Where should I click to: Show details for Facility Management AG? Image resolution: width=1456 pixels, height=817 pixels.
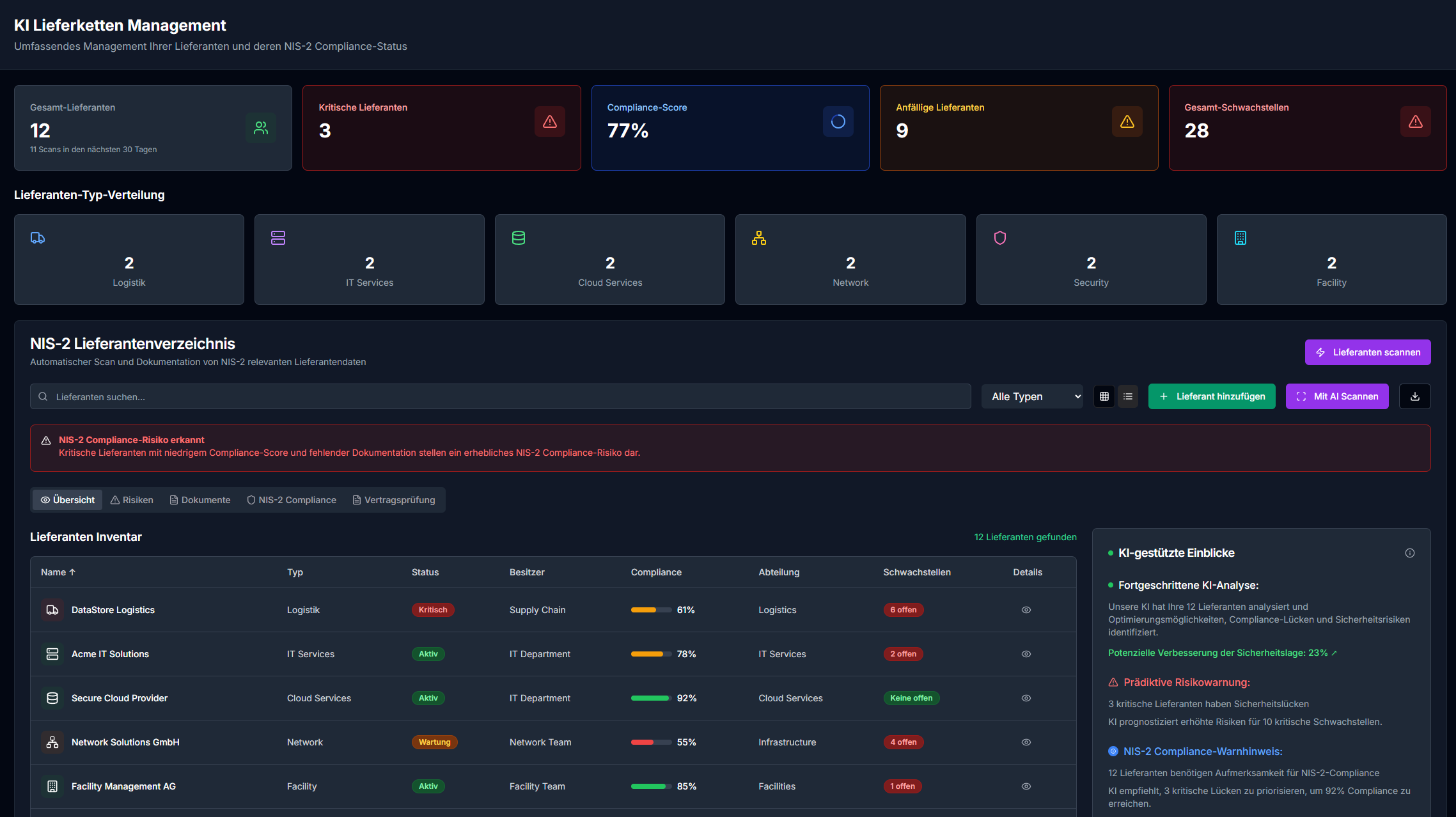1026,786
